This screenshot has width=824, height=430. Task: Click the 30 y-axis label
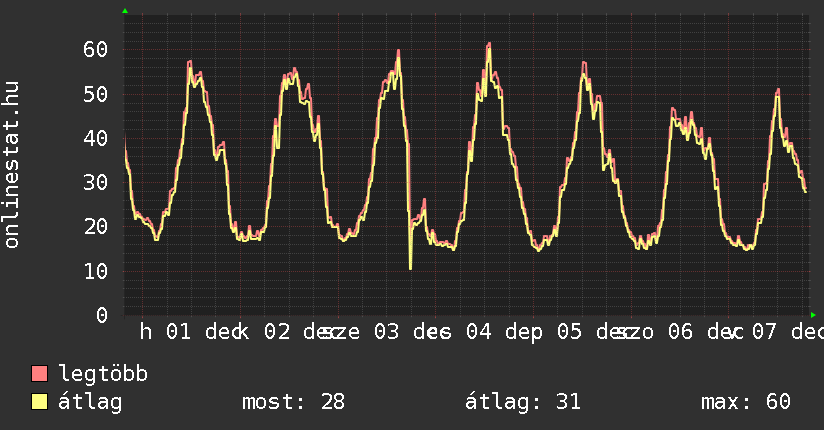click(95, 182)
